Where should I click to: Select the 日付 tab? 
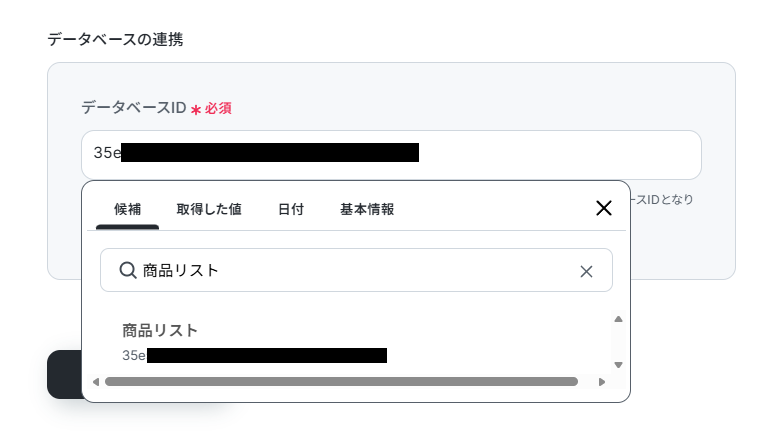291,209
